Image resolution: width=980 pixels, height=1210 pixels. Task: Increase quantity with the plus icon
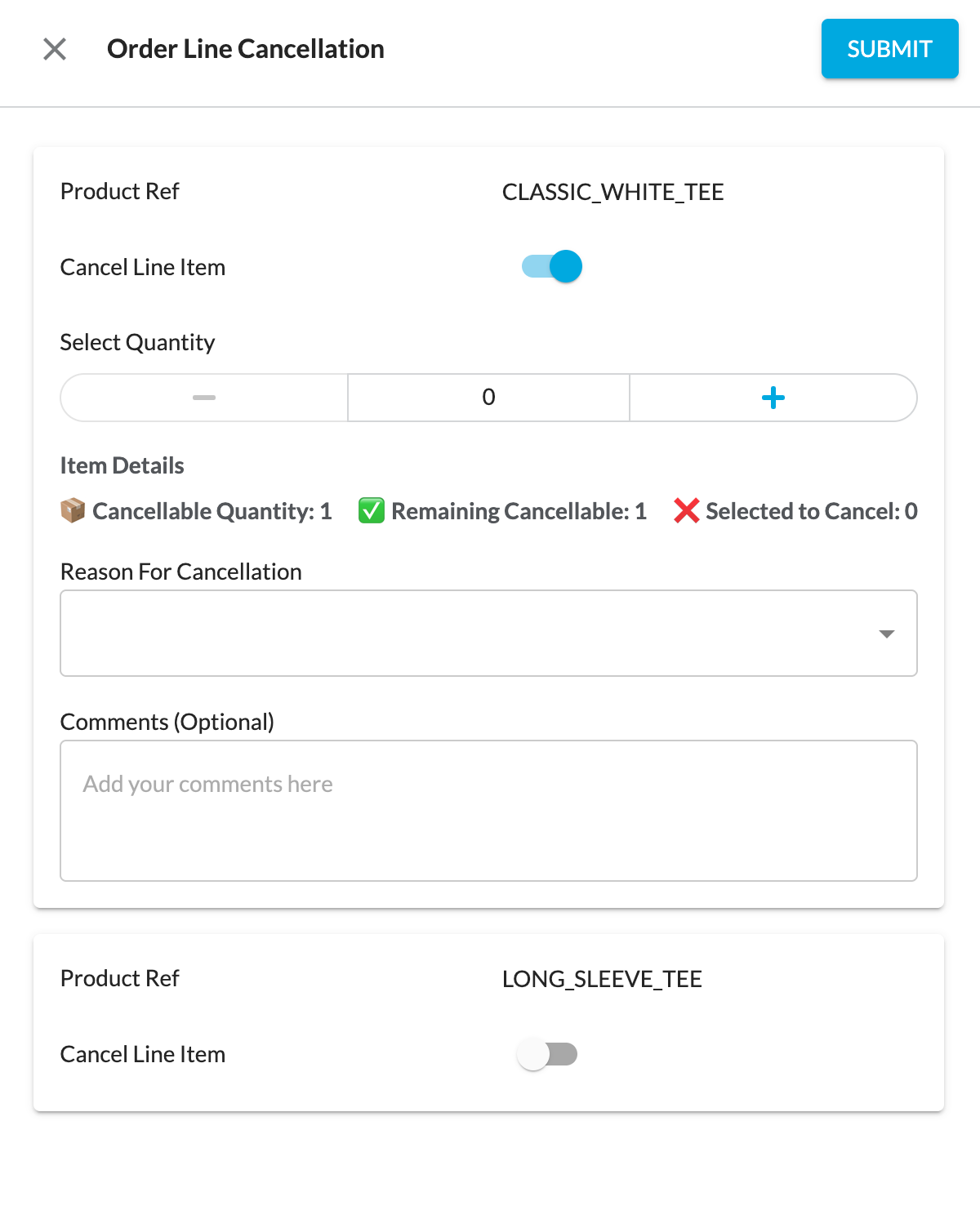point(773,398)
